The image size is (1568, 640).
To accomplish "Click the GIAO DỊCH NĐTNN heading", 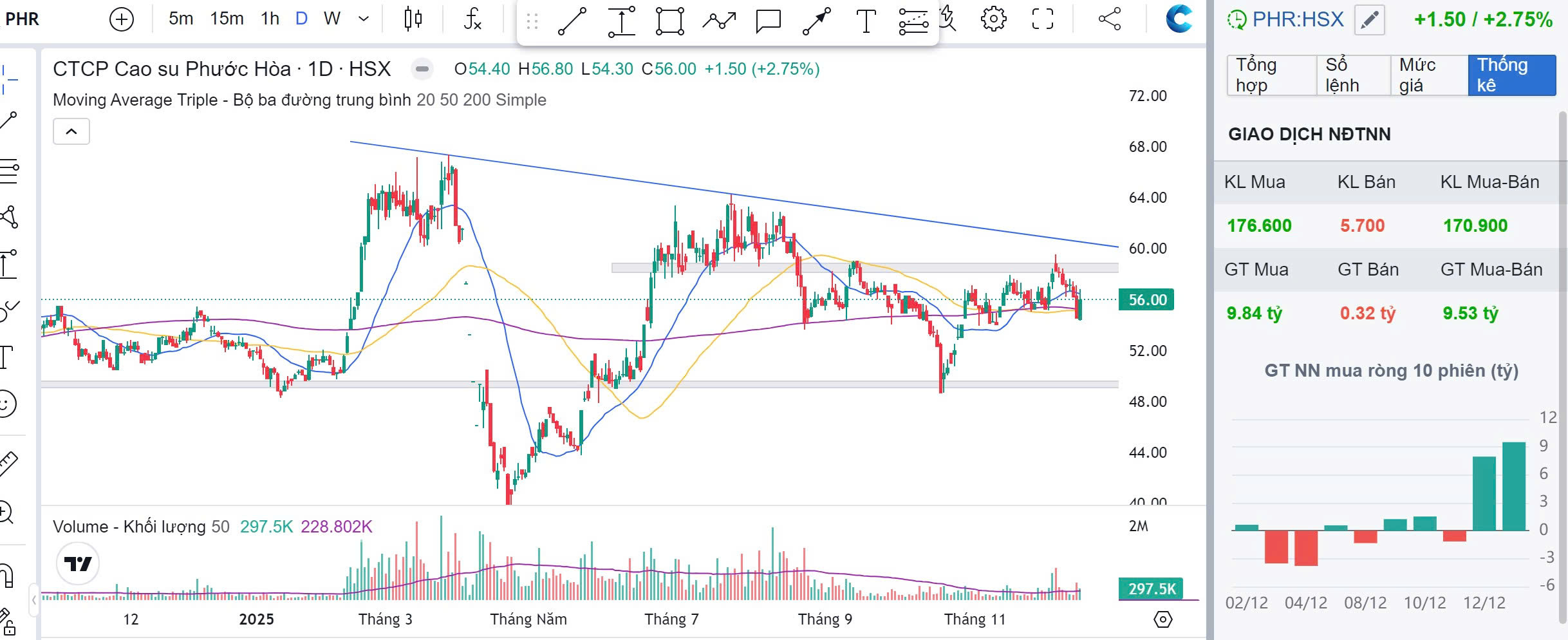I will [x=1309, y=134].
